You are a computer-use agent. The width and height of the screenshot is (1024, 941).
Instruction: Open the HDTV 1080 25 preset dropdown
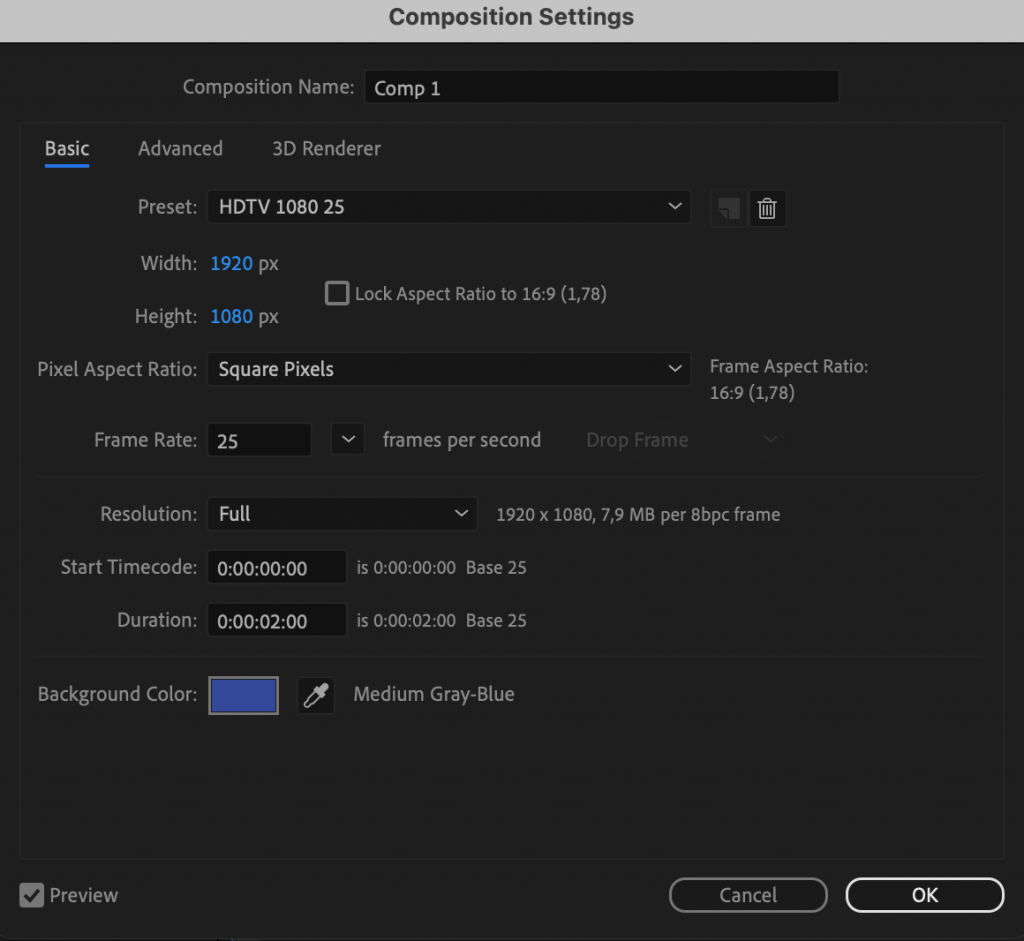coord(448,207)
